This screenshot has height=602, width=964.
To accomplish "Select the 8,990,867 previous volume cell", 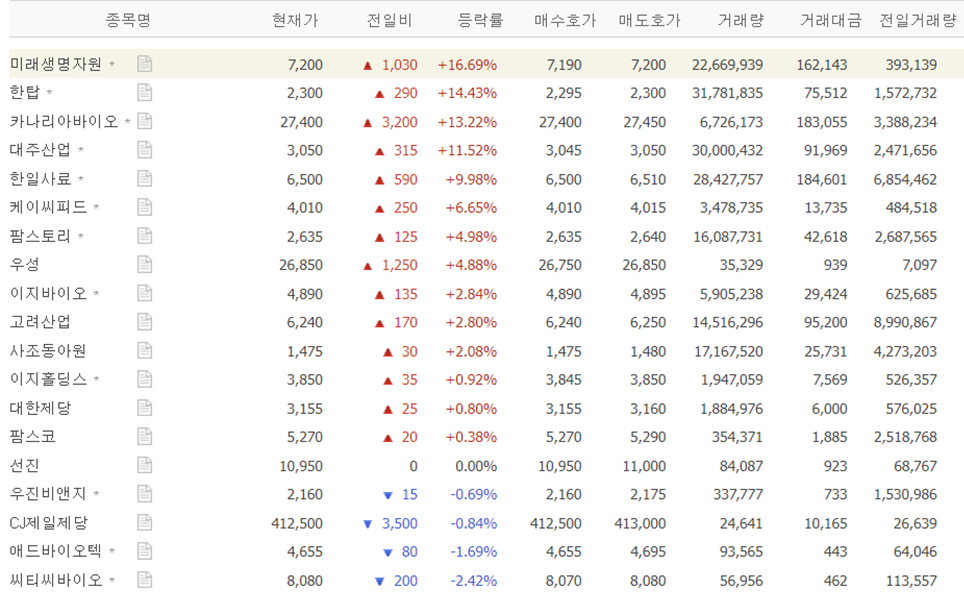I will click(x=905, y=322).
